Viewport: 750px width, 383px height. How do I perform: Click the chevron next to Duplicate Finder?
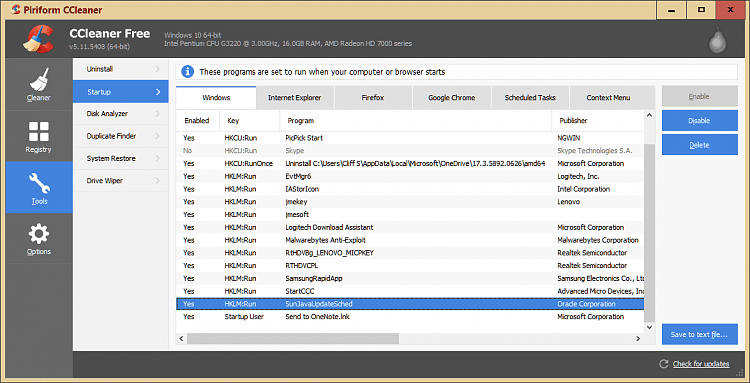158,136
